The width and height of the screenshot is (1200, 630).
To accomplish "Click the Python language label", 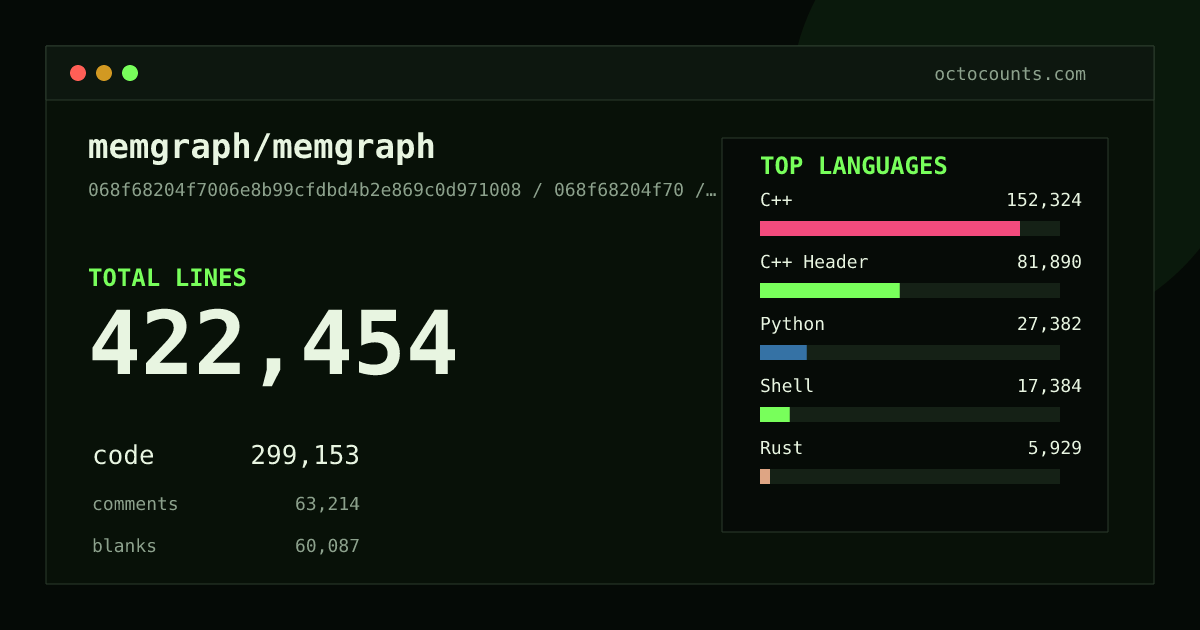I will [x=792, y=324].
